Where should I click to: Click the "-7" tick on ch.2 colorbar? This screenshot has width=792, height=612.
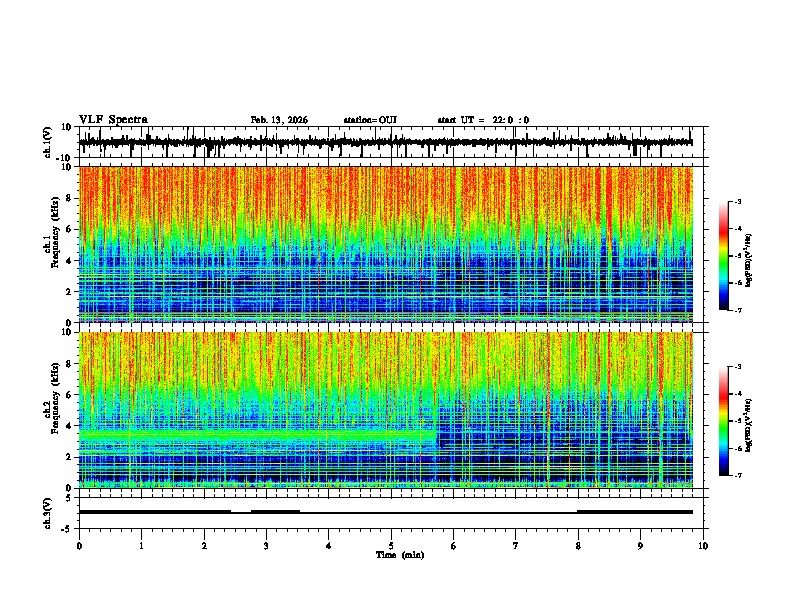pyautogui.click(x=737, y=475)
